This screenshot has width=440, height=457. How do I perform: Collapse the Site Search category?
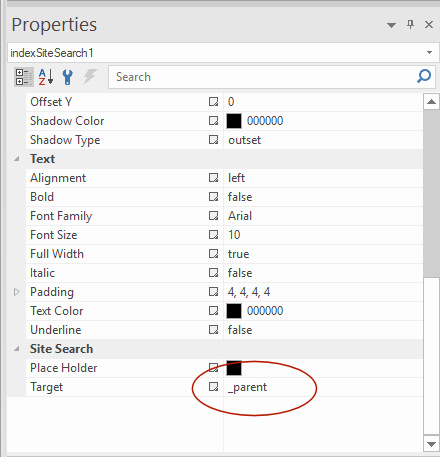pyautogui.click(x=16, y=349)
